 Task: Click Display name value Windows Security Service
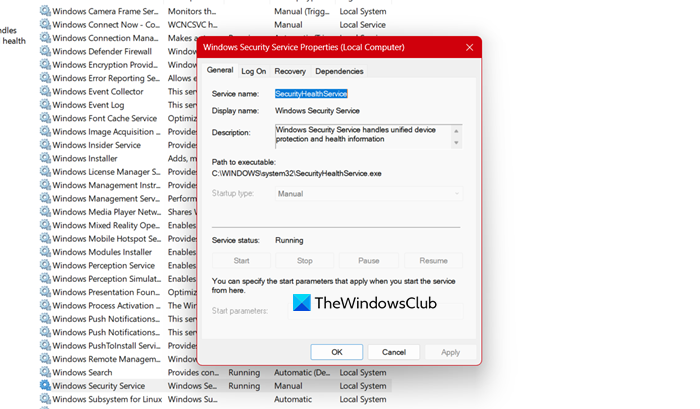317,110
